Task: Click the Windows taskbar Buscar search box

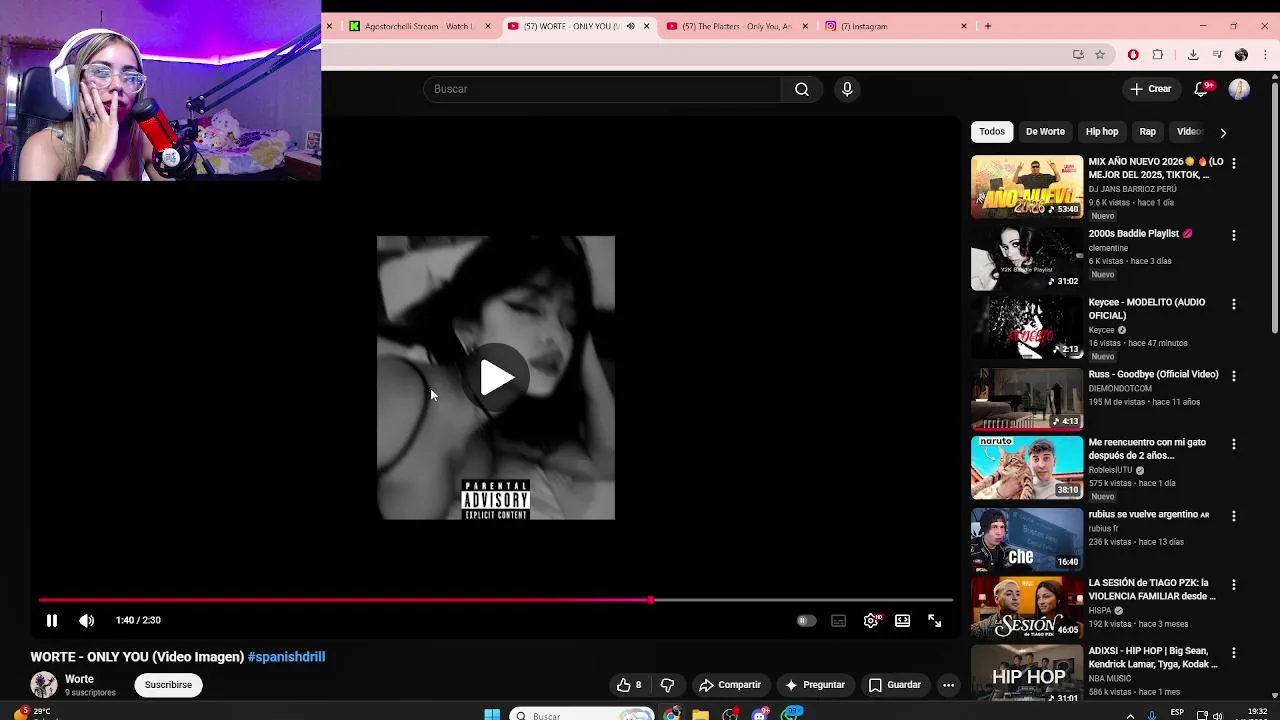Action: 582,715
